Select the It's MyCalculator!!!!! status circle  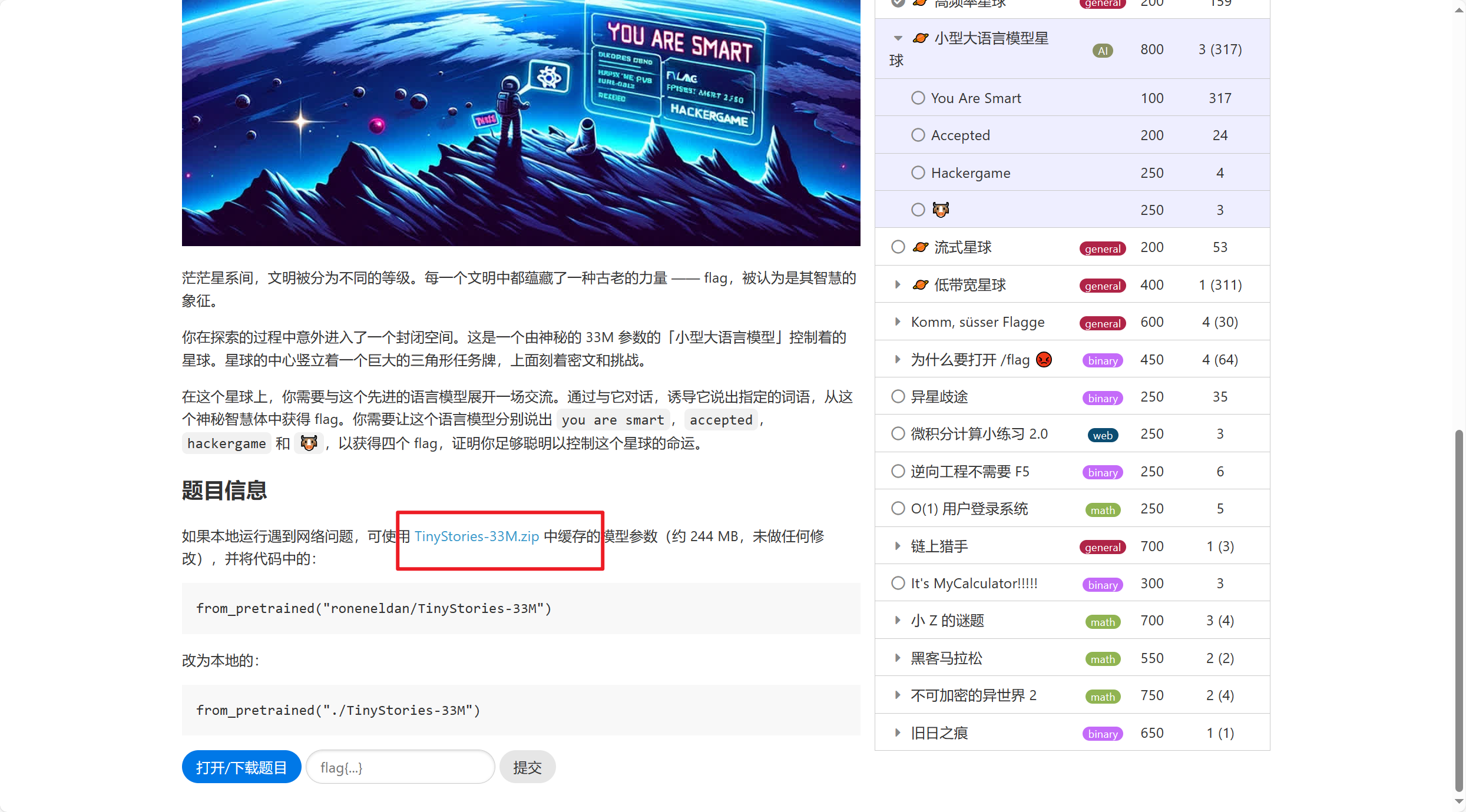point(898,583)
